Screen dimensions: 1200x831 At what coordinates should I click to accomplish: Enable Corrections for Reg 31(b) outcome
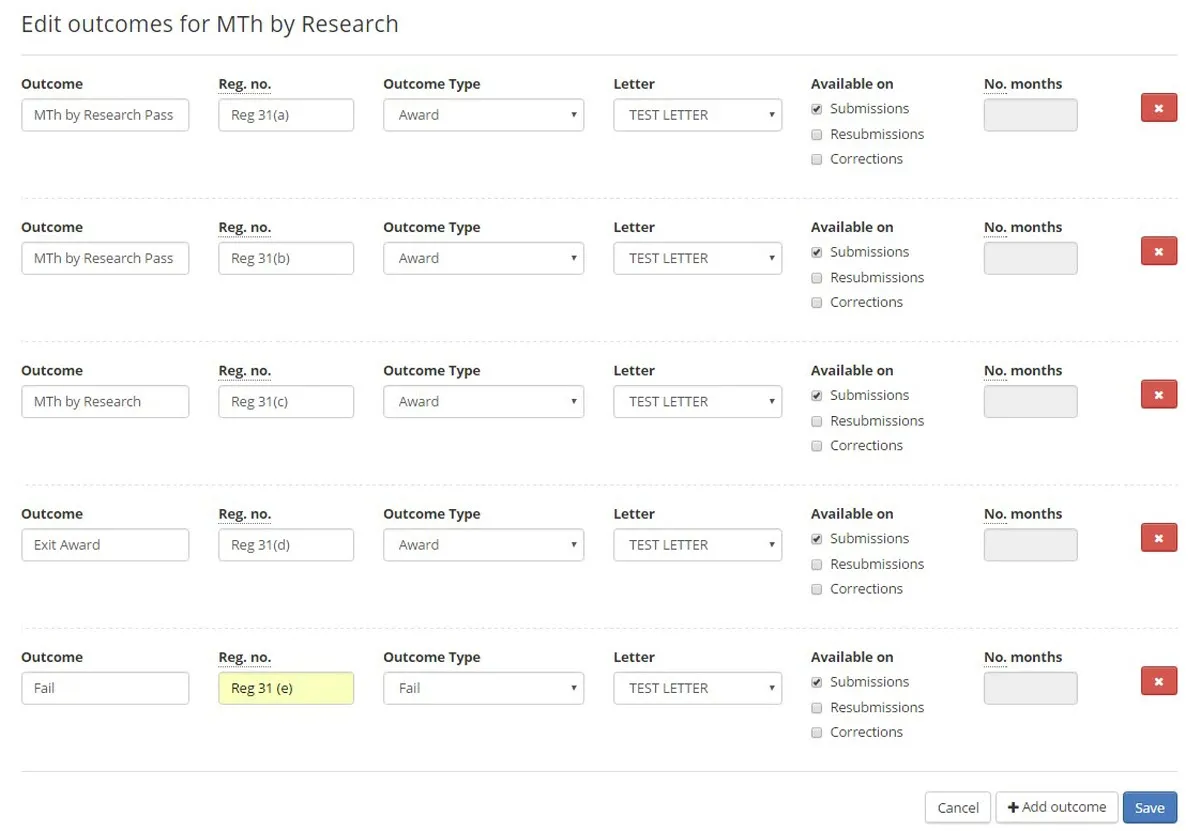tap(817, 302)
